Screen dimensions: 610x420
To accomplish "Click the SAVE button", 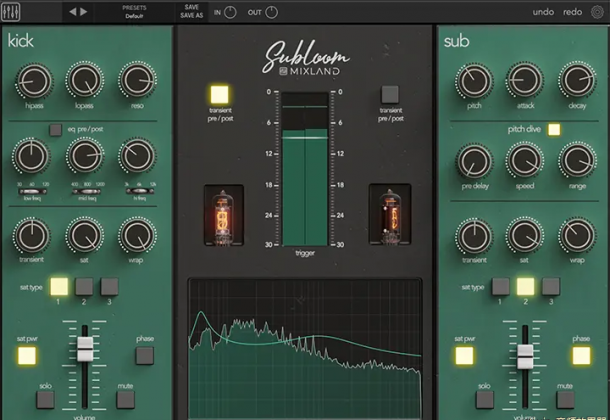I will point(191,7).
